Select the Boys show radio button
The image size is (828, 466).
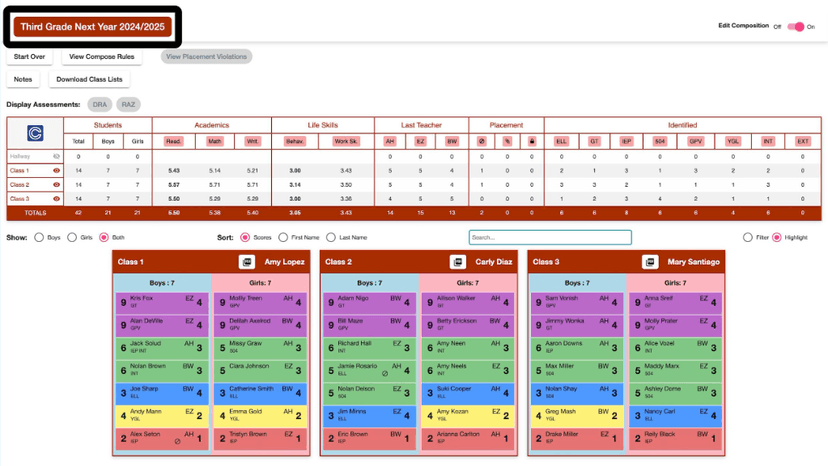point(39,237)
